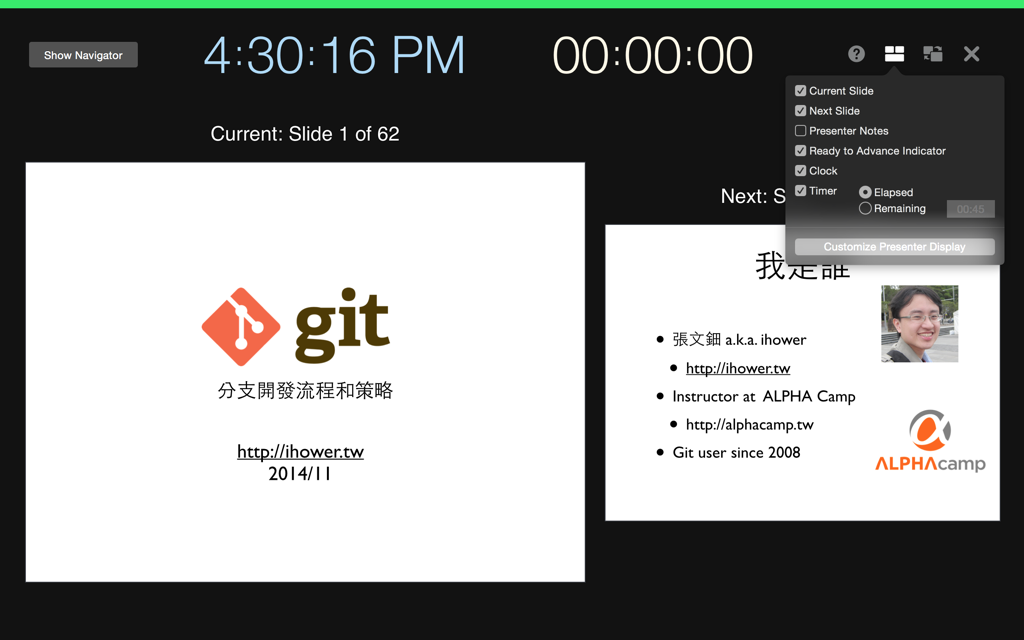Click the '張文鈿 a.k.a. ihower' bullet
1024x640 pixels.
[x=739, y=340]
